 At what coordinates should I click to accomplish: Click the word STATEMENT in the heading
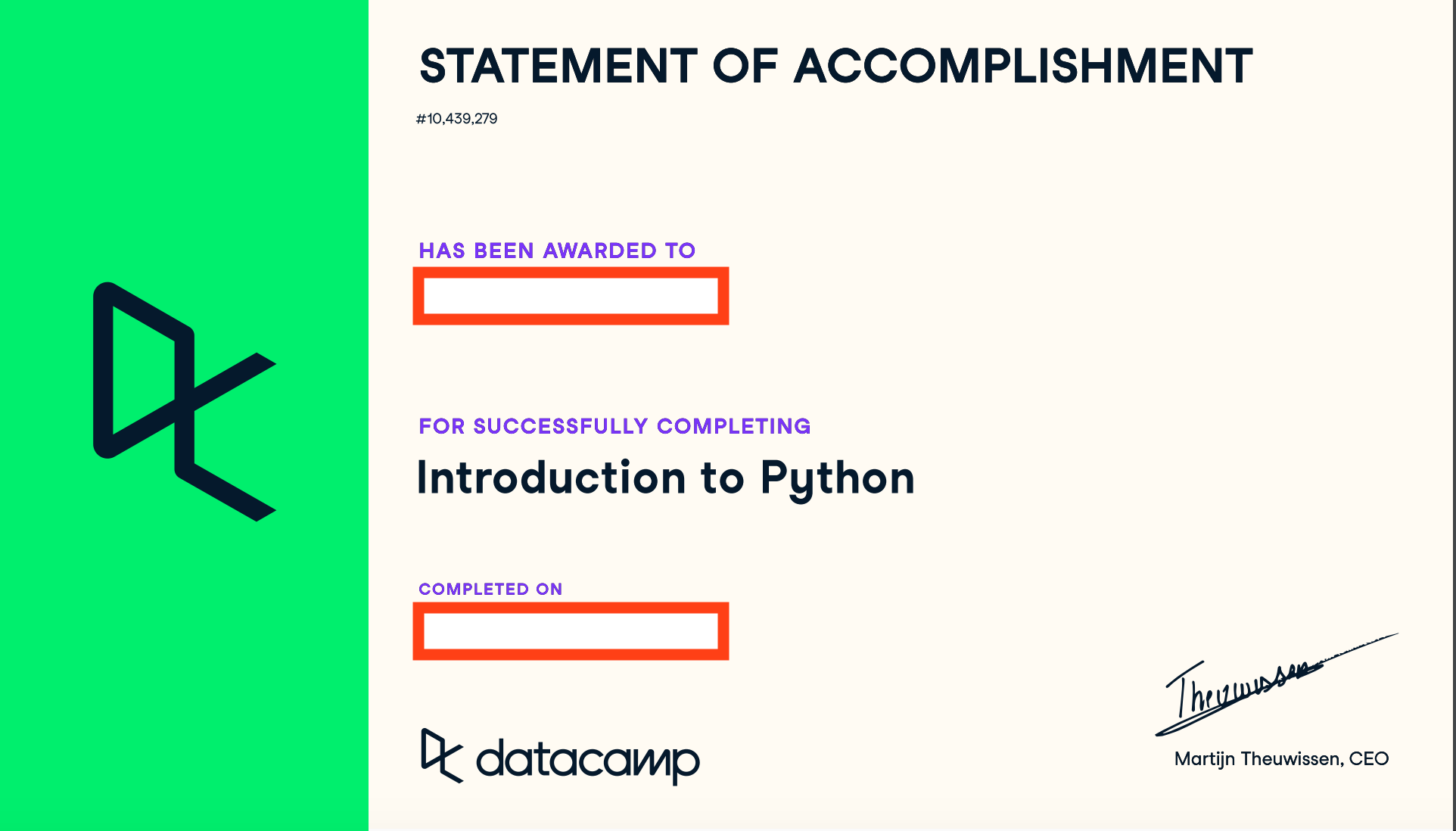[x=558, y=66]
